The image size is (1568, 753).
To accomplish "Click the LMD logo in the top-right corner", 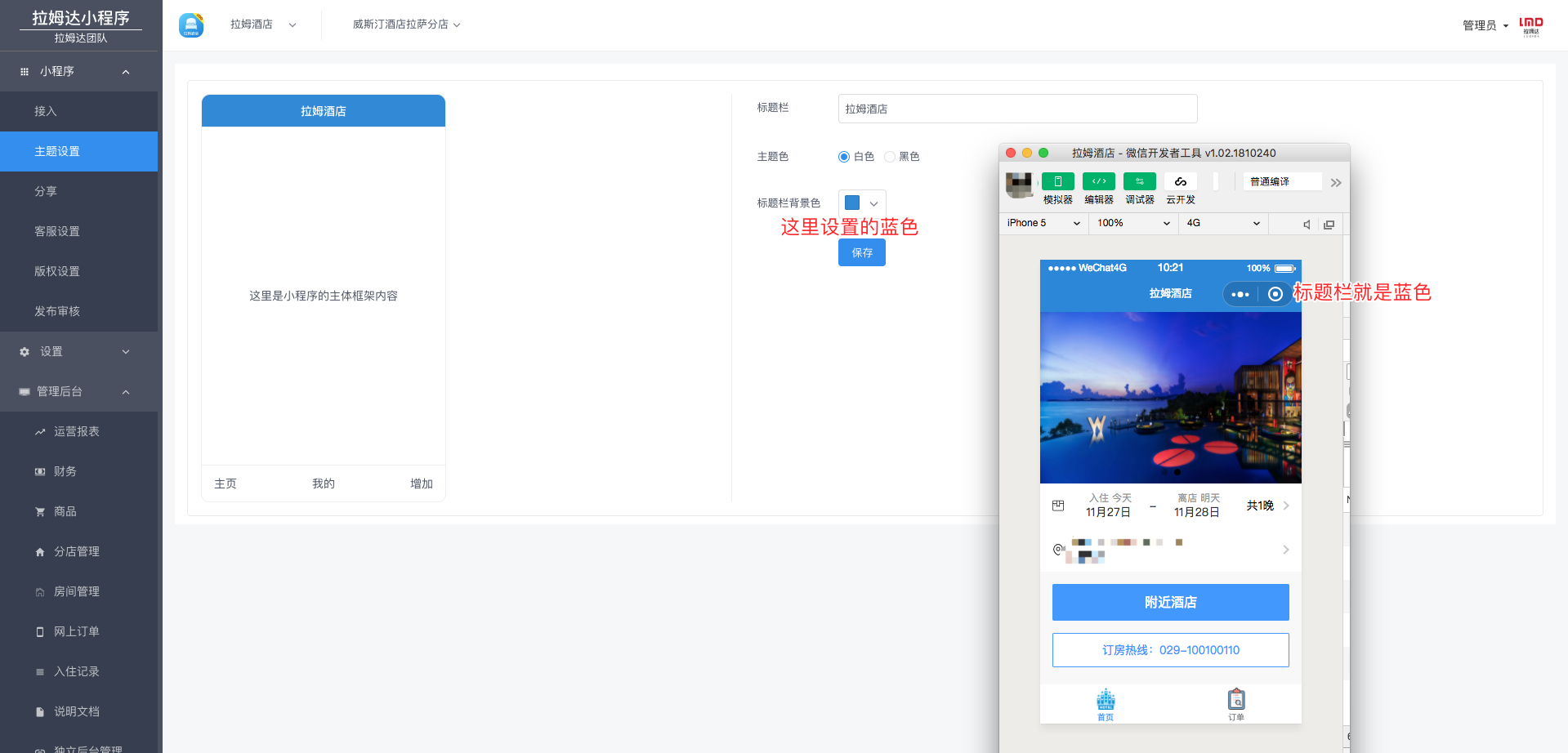I will [1531, 26].
